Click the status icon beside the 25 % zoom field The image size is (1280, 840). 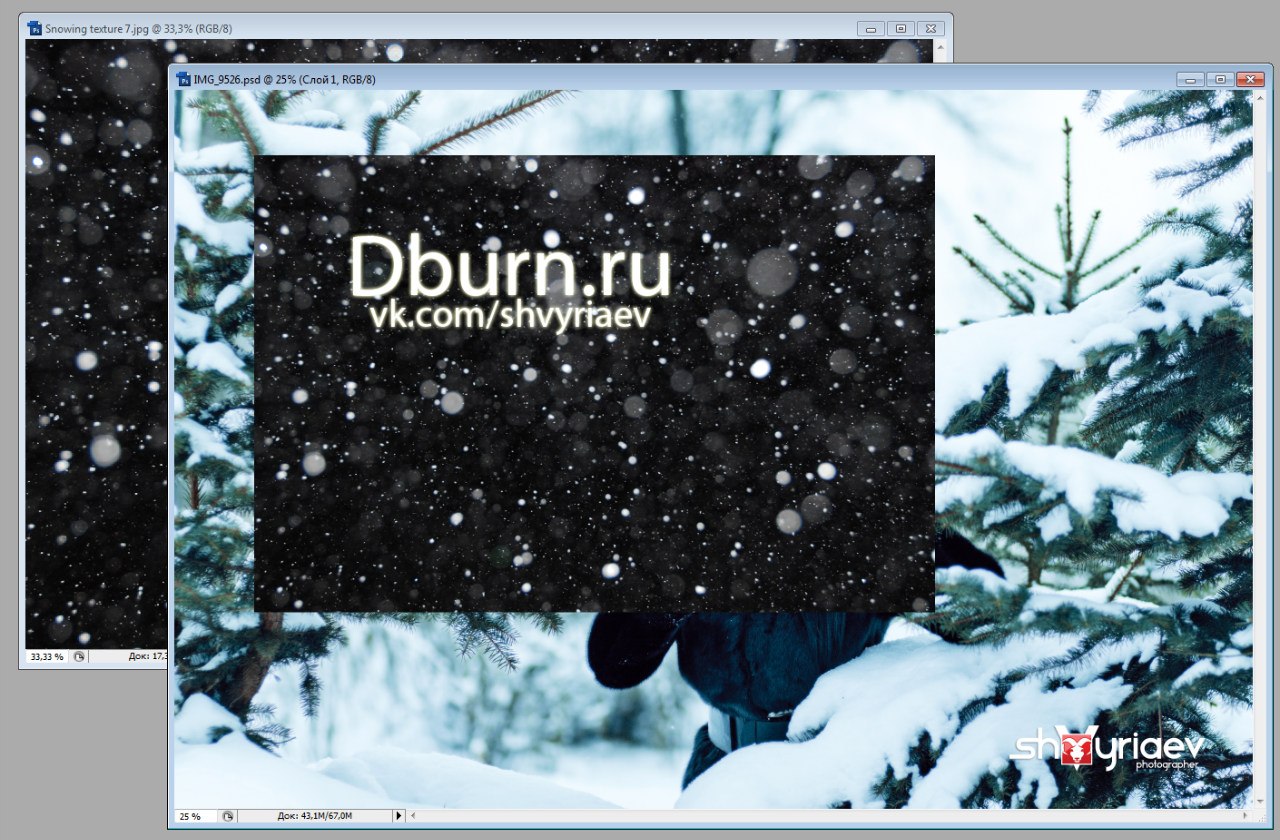pos(228,816)
